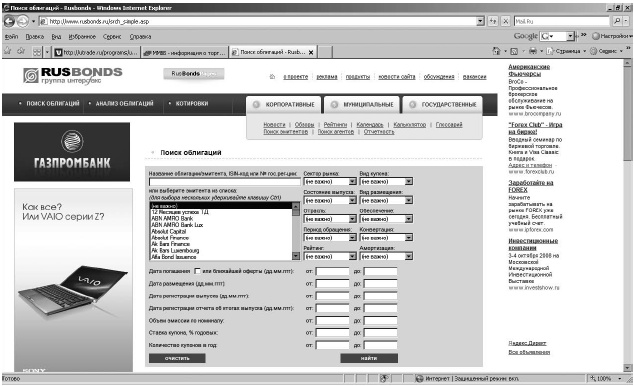This screenshot has width=634, height=386.
Task: Open Favorites star icon in toolbar
Action: pyautogui.click(x=7, y=51)
